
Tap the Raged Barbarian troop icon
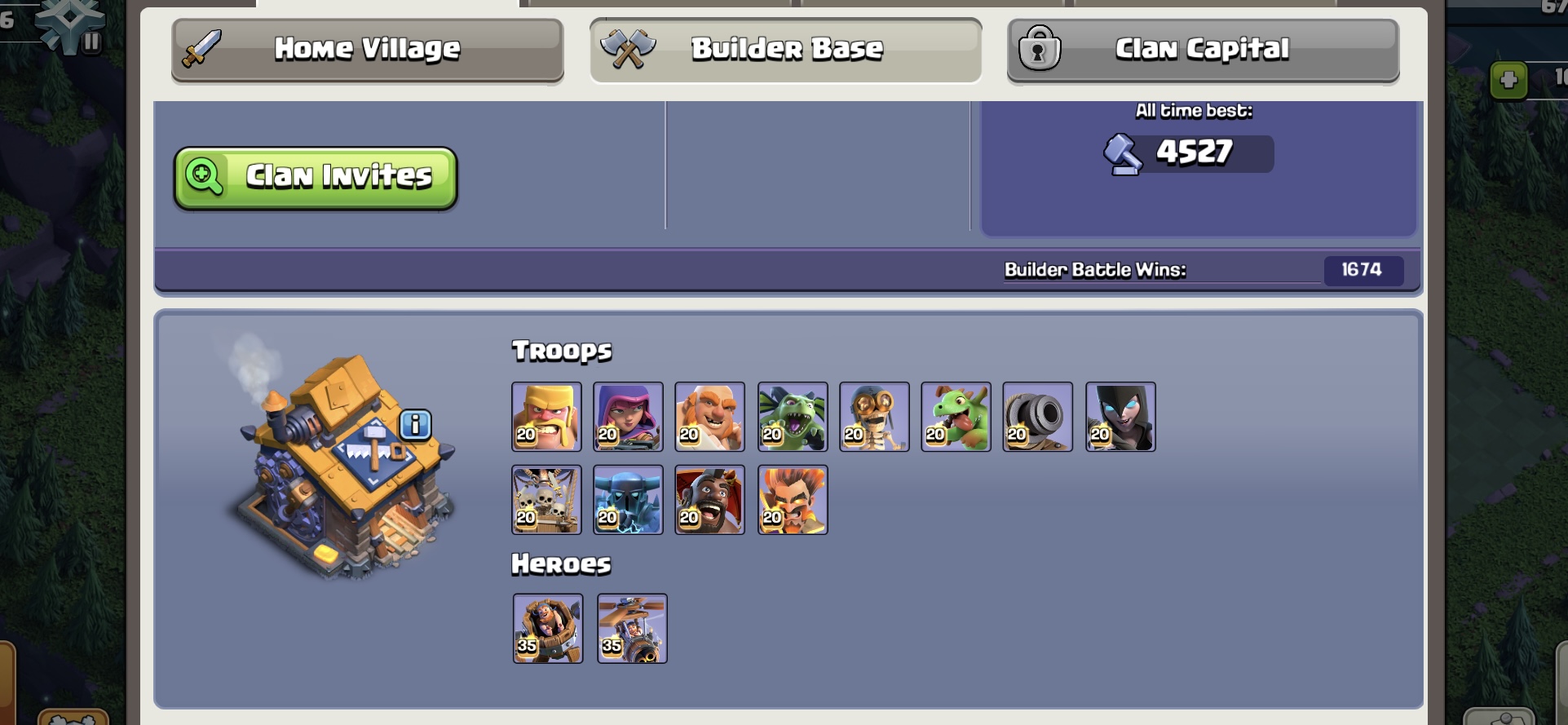(x=546, y=417)
